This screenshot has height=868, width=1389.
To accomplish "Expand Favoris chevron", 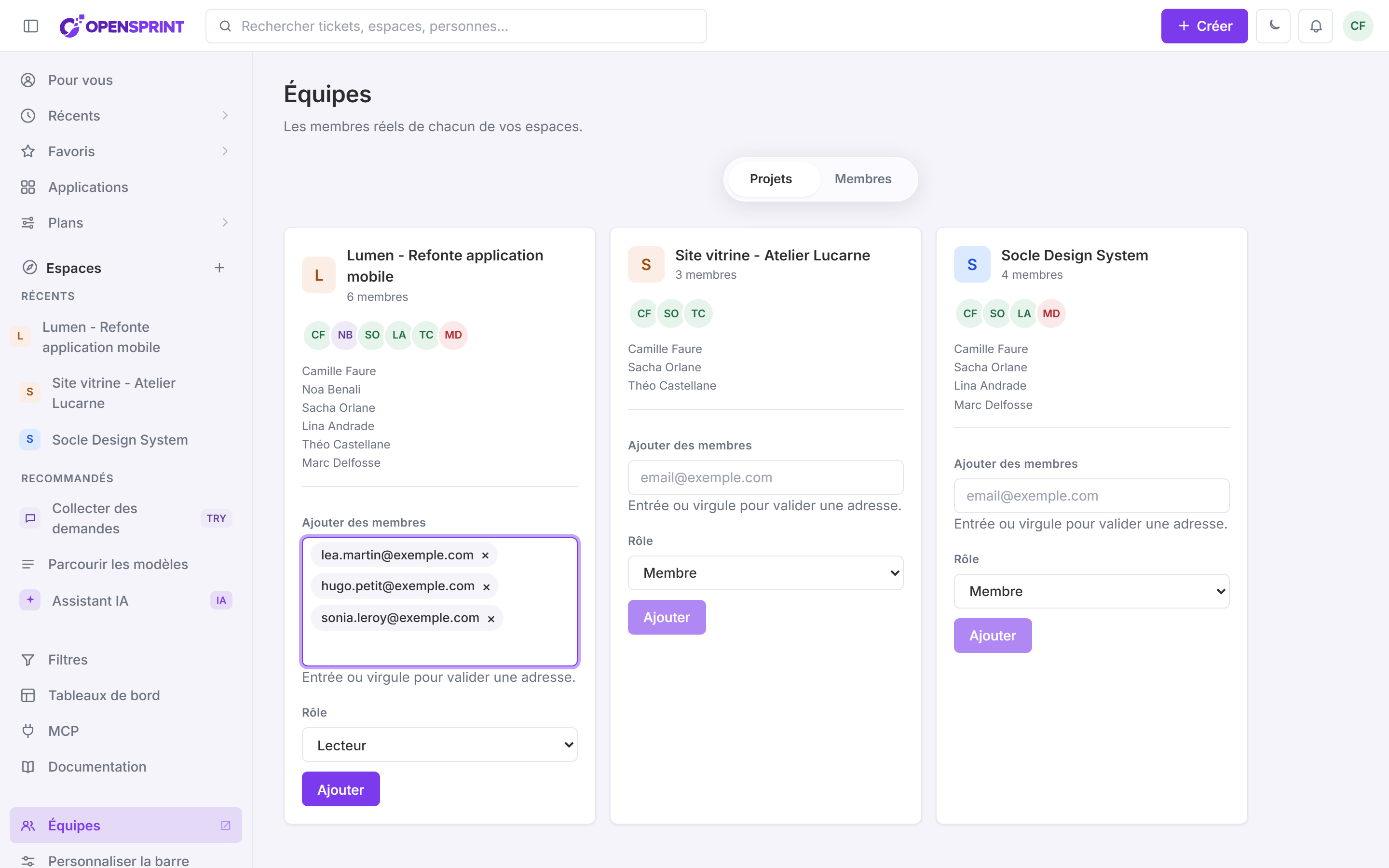I will (x=225, y=151).
